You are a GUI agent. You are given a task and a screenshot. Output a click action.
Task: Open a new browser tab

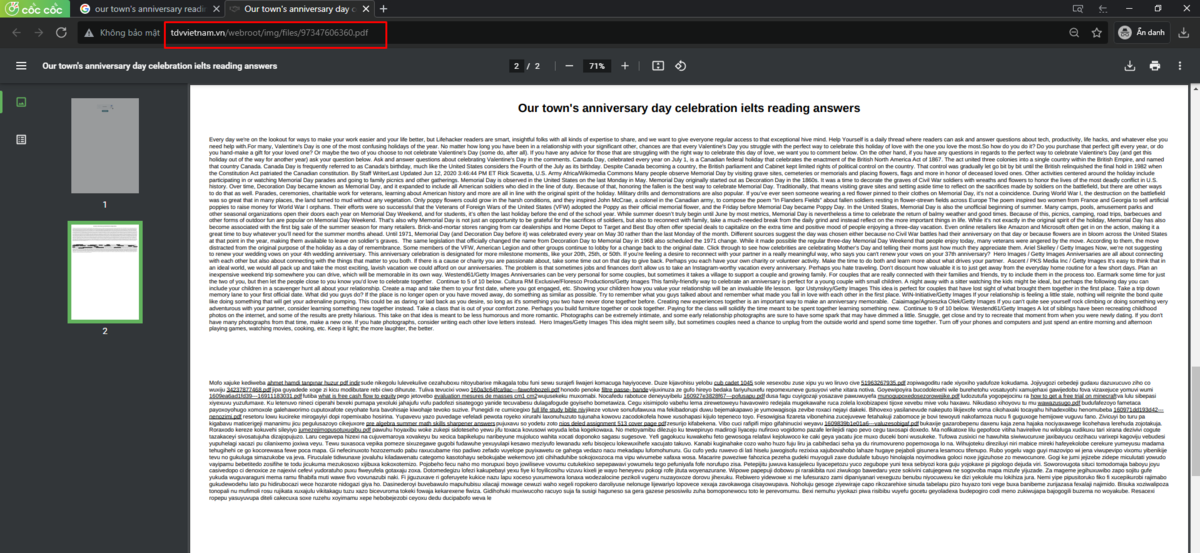click(x=384, y=9)
